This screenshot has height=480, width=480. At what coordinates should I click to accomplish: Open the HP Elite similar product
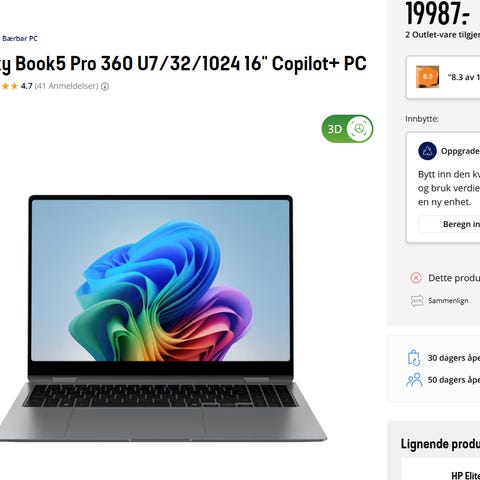465,475
